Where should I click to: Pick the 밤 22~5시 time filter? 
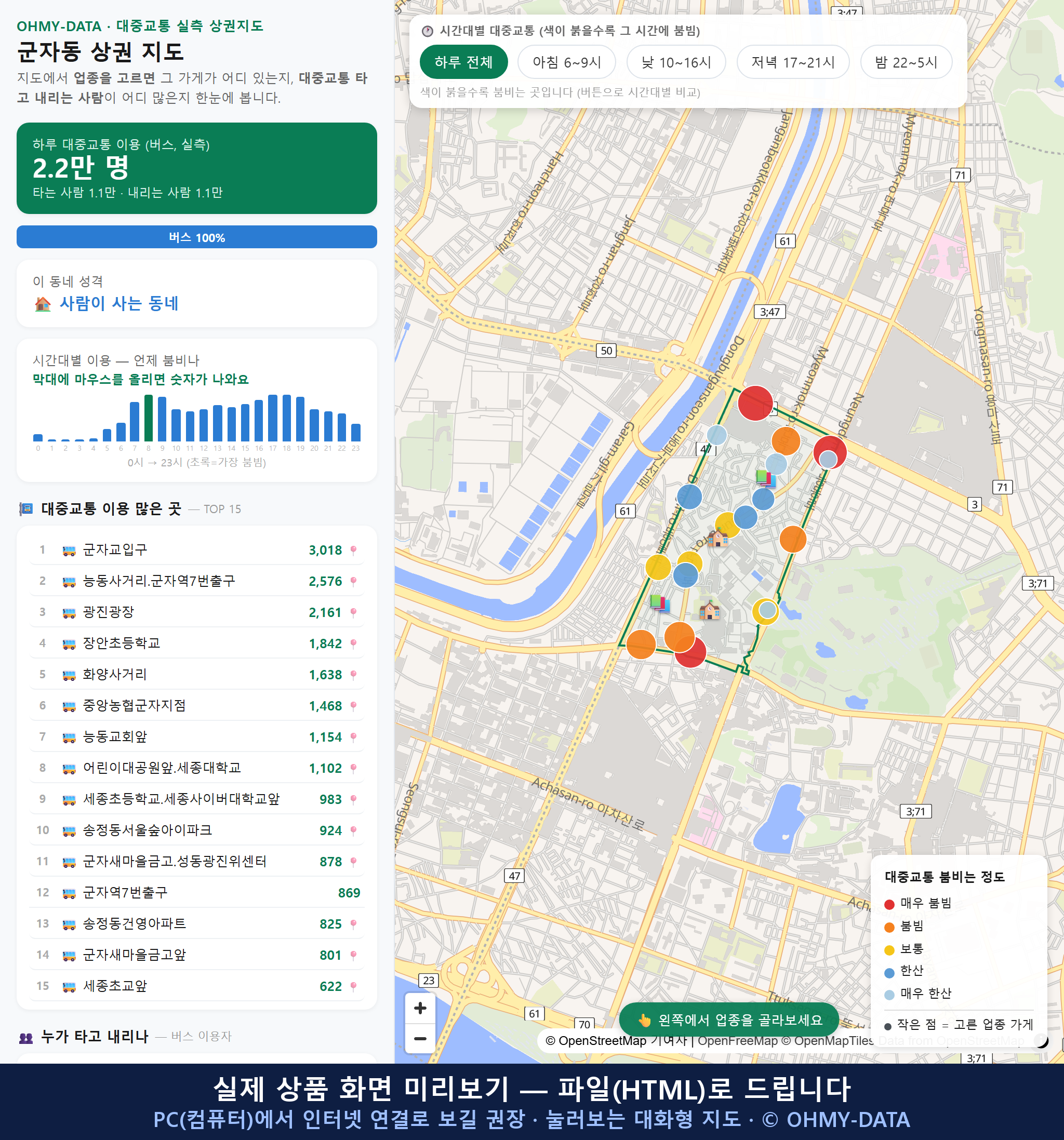point(906,62)
